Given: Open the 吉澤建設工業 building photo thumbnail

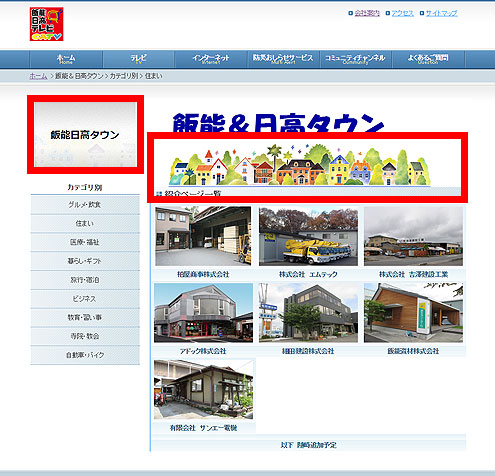Looking at the screenshot, I should [413, 236].
